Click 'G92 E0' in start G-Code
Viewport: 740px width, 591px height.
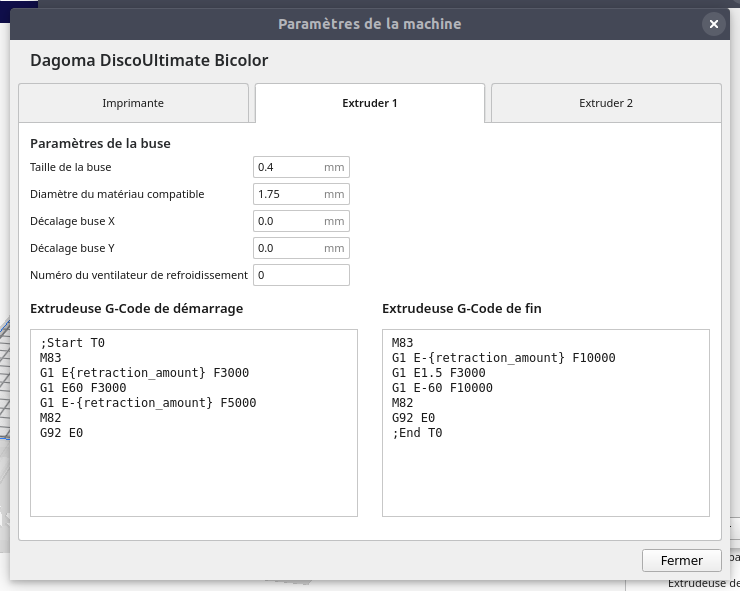click(x=61, y=433)
